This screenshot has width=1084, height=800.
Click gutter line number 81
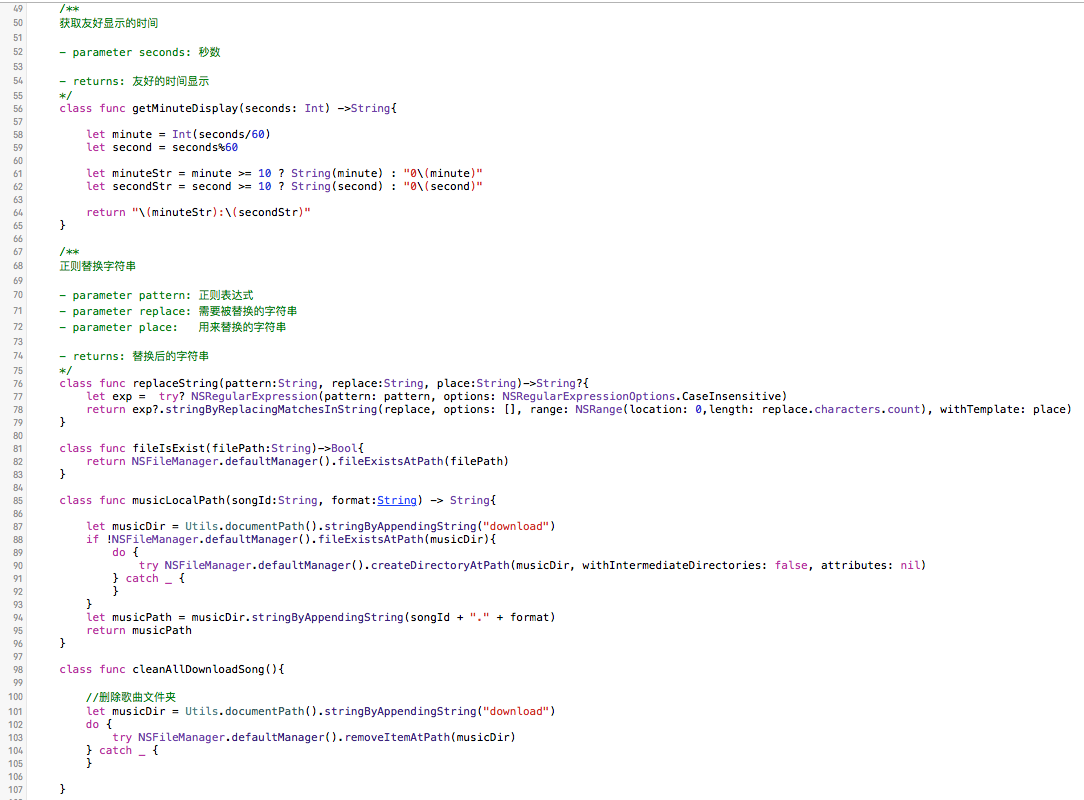[18, 449]
